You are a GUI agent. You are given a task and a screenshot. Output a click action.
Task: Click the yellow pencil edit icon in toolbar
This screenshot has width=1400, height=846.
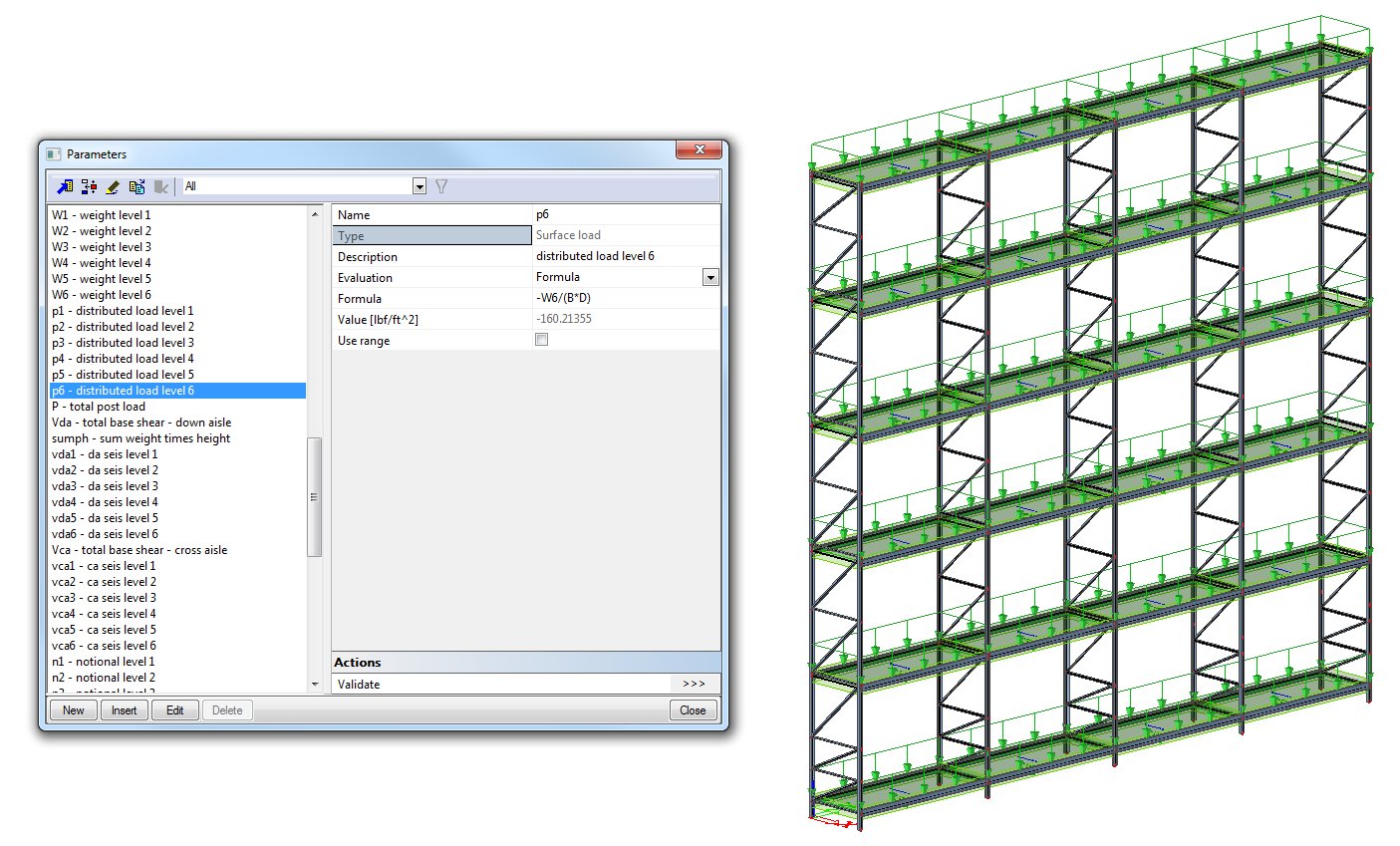point(113,186)
